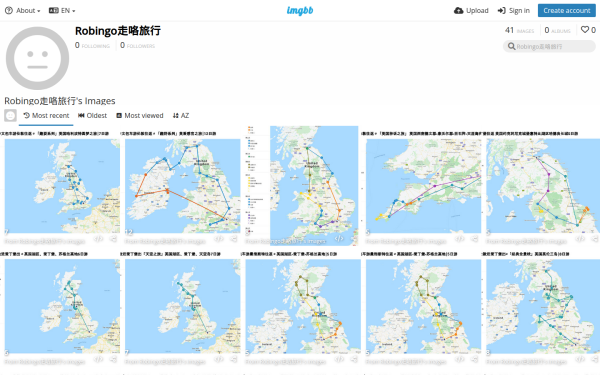Click share icon under teal map 7
600x375 pixels.
[233, 359]
